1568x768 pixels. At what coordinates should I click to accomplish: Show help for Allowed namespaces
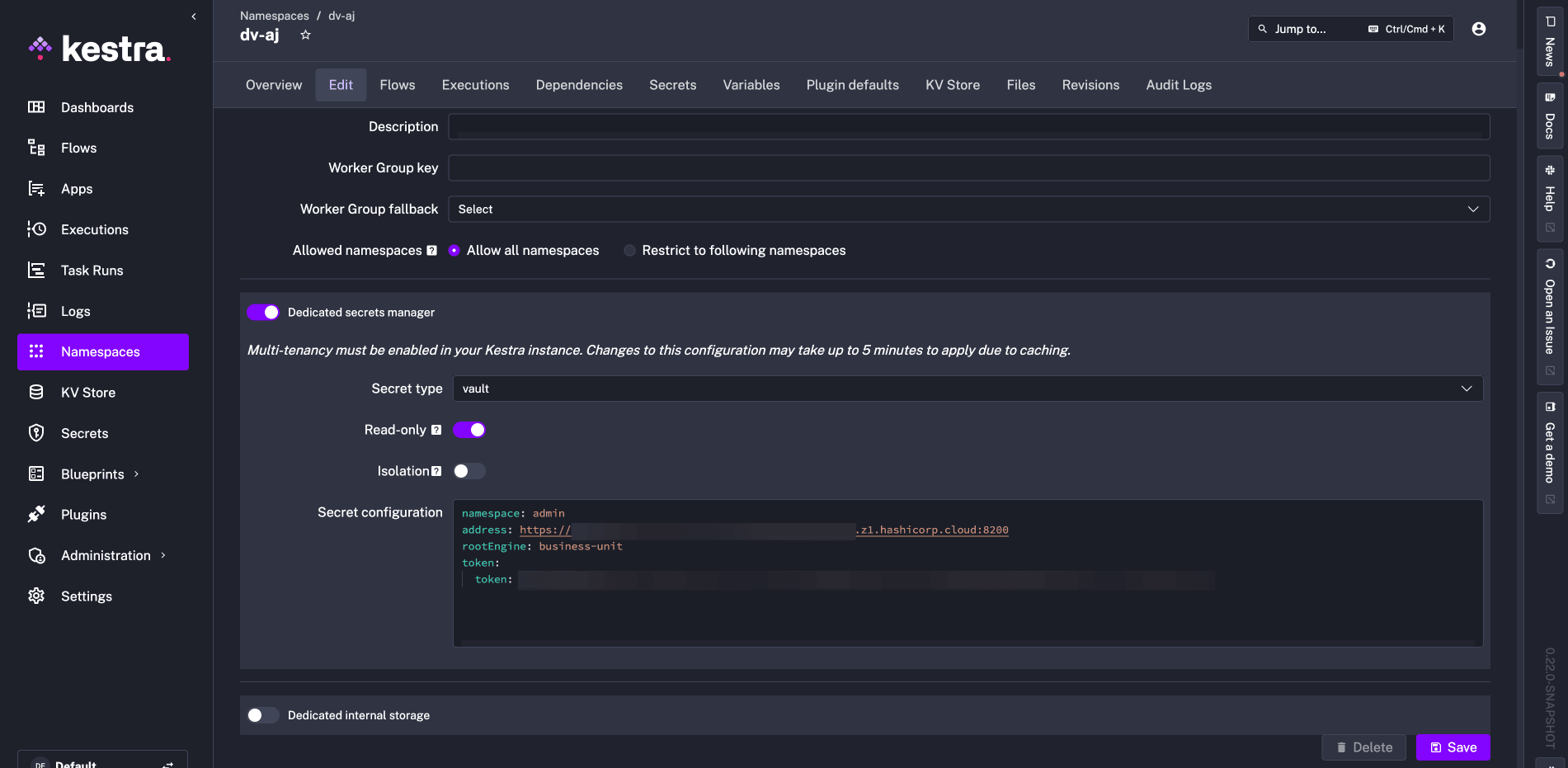click(x=431, y=251)
